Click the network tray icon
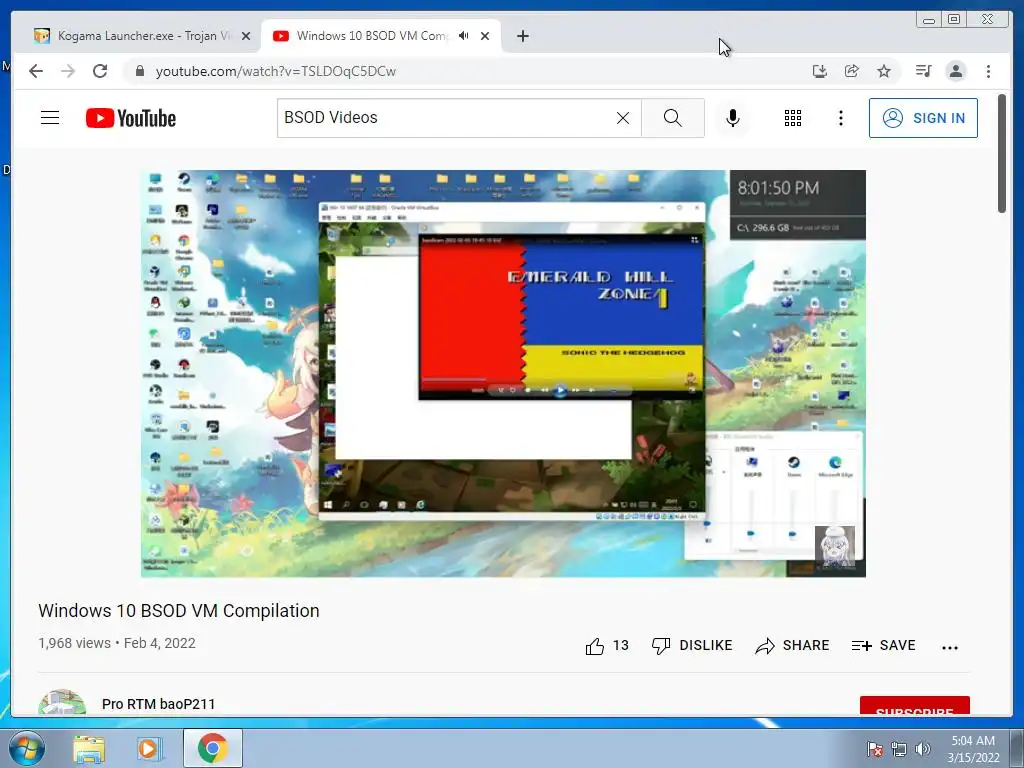The image size is (1024, 768). [x=899, y=749]
